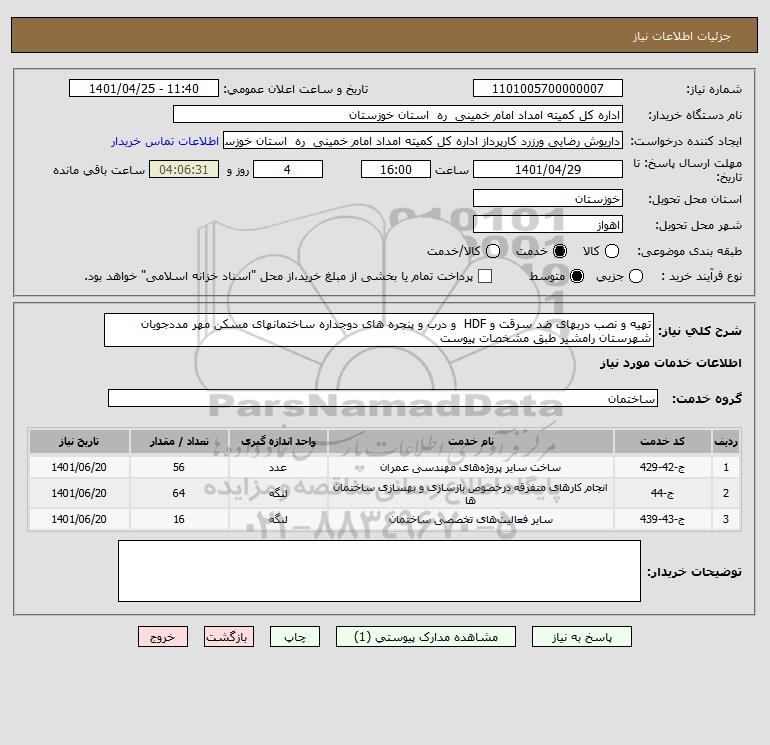This screenshot has height=745, width=770.
Task: Click the general need description text box
Action: [379, 331]
